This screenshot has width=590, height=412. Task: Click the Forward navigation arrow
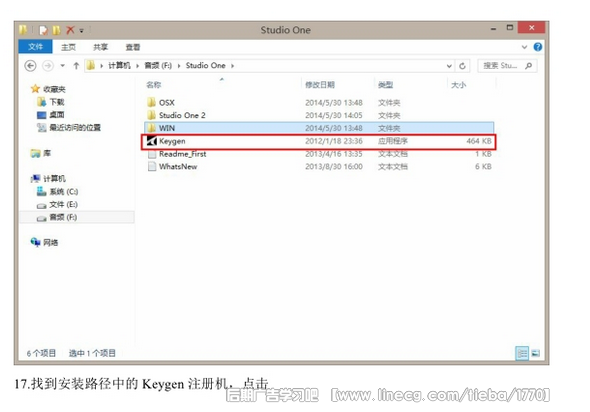tap(48, 66)
